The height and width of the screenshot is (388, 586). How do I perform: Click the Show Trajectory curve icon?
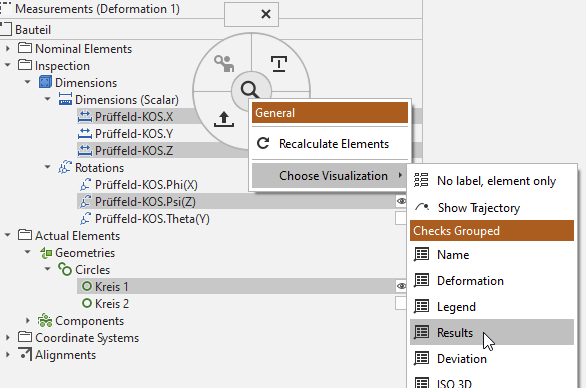tap(422, 207)
